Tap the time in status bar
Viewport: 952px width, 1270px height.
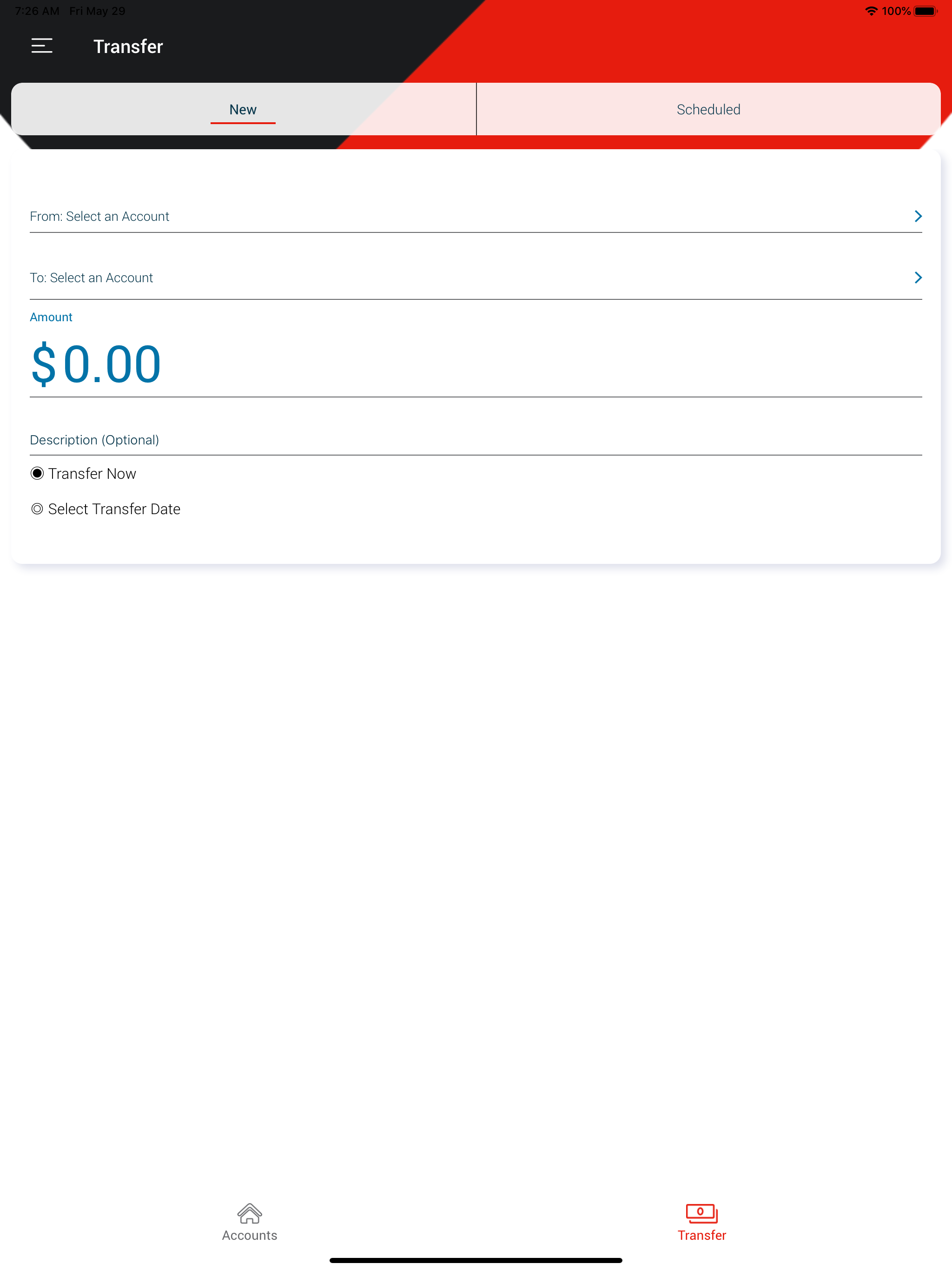[x=37, y=11]
